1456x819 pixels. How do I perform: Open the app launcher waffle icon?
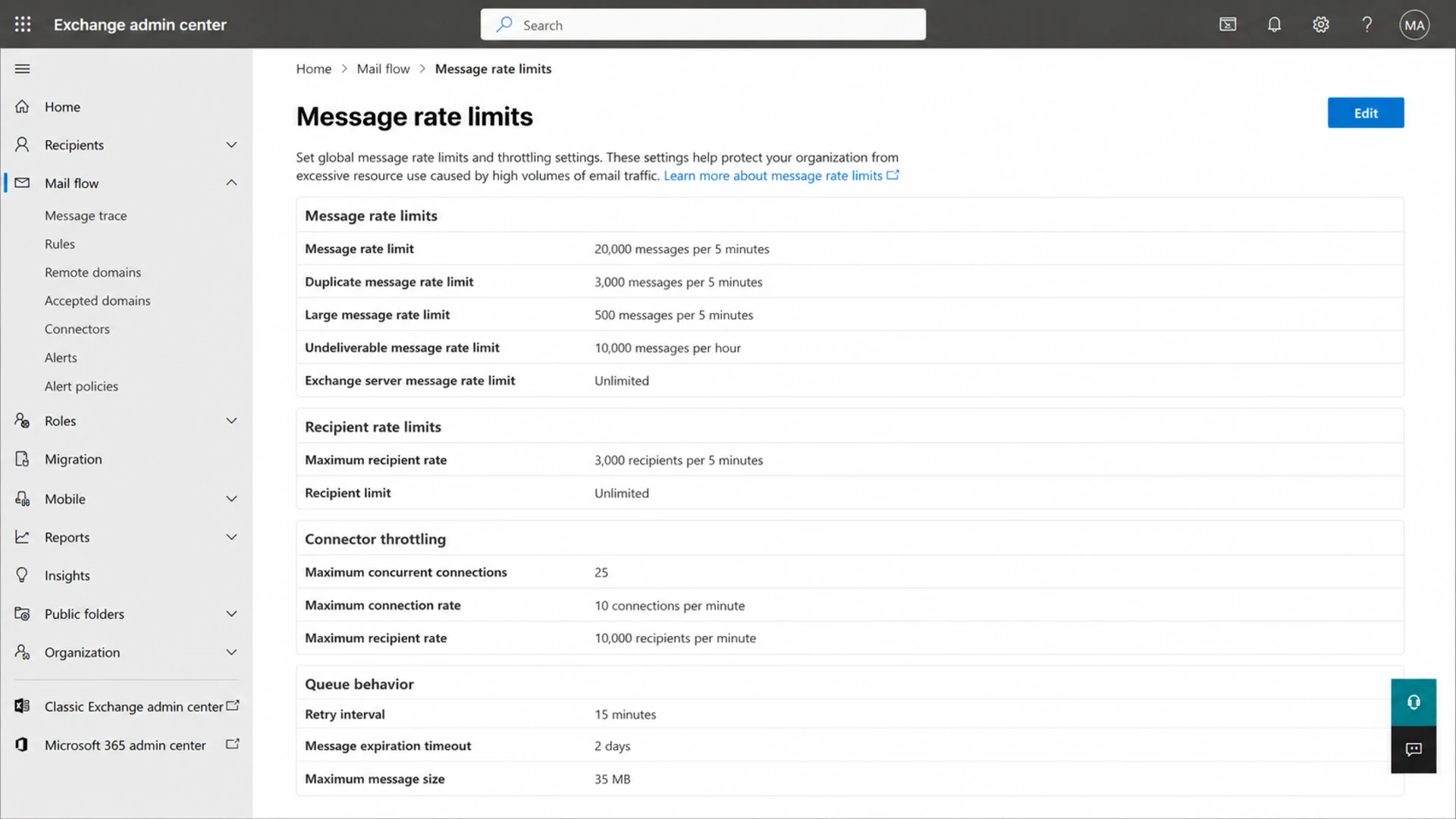click(x=23, y=24)
